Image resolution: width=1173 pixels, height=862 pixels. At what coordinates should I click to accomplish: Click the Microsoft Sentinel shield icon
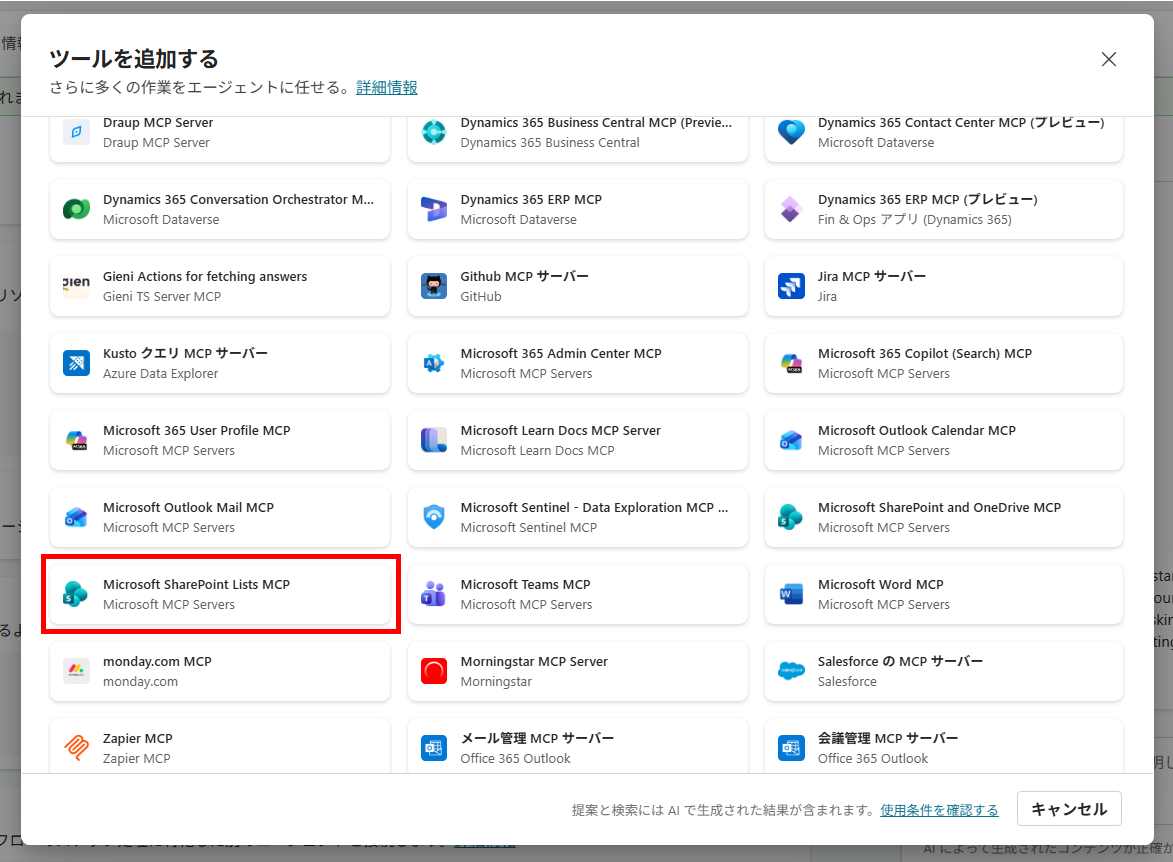point(434,518)
